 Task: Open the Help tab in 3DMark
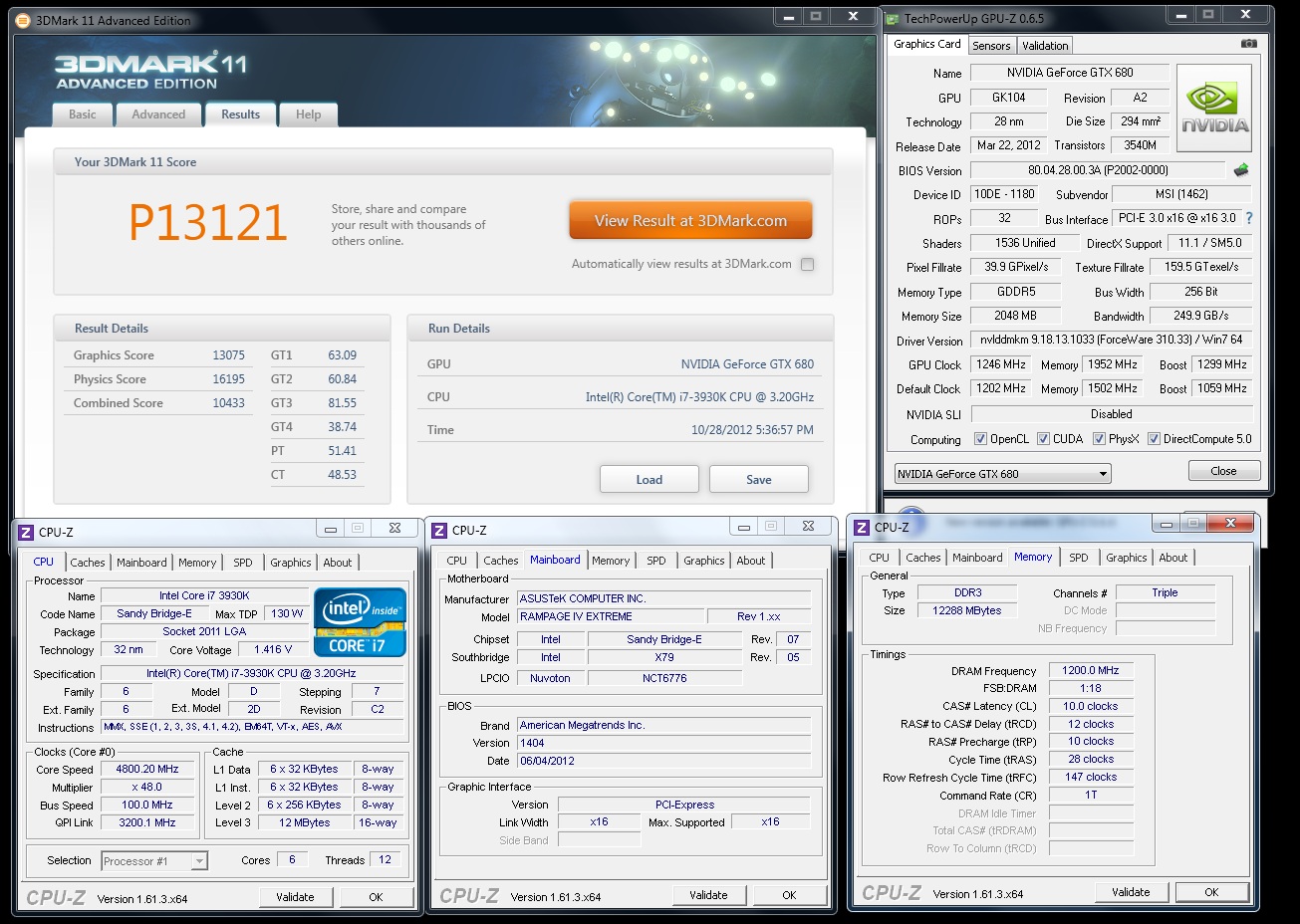(308, 115)
